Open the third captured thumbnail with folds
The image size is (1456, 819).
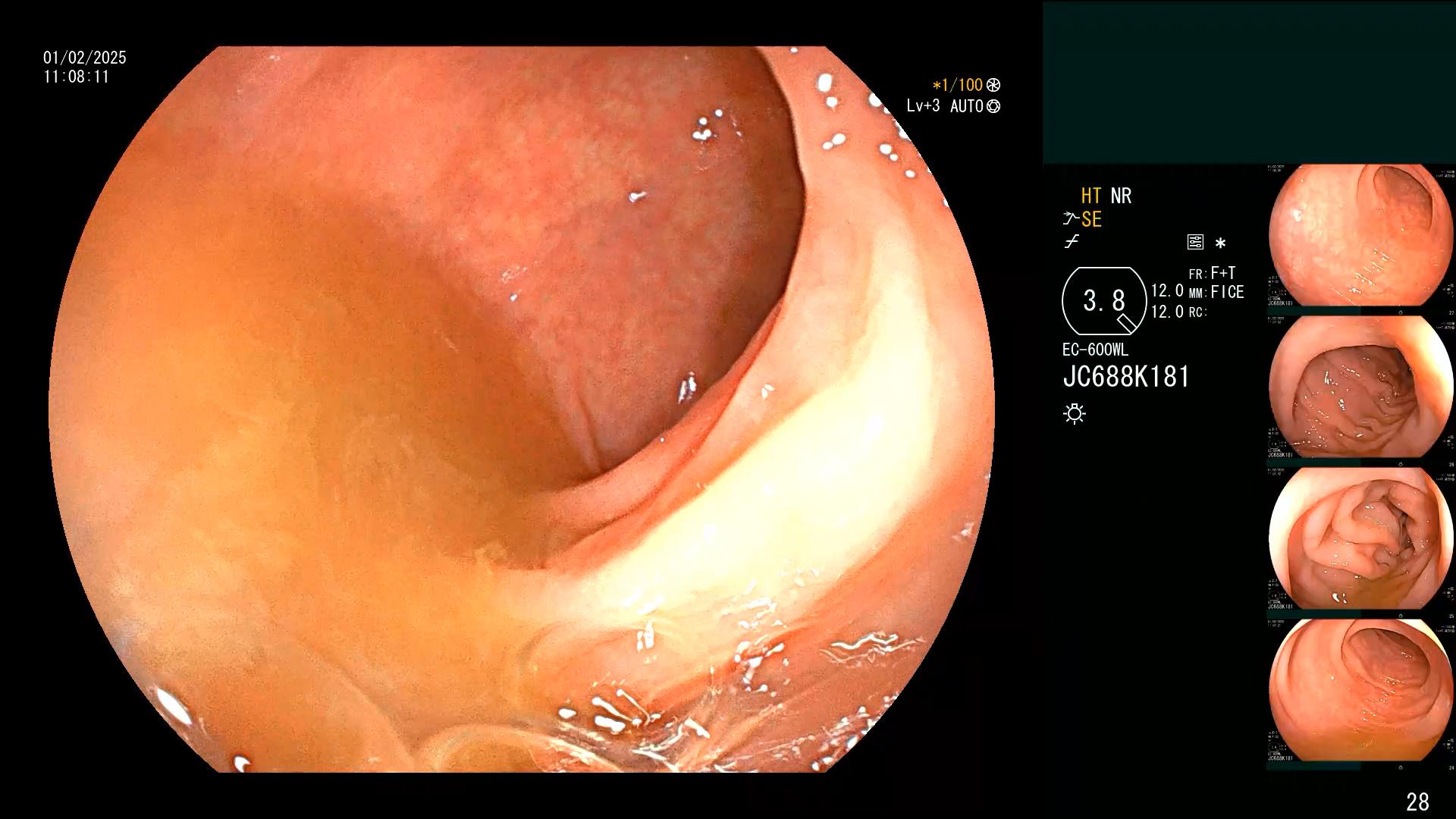point(1361,538)
